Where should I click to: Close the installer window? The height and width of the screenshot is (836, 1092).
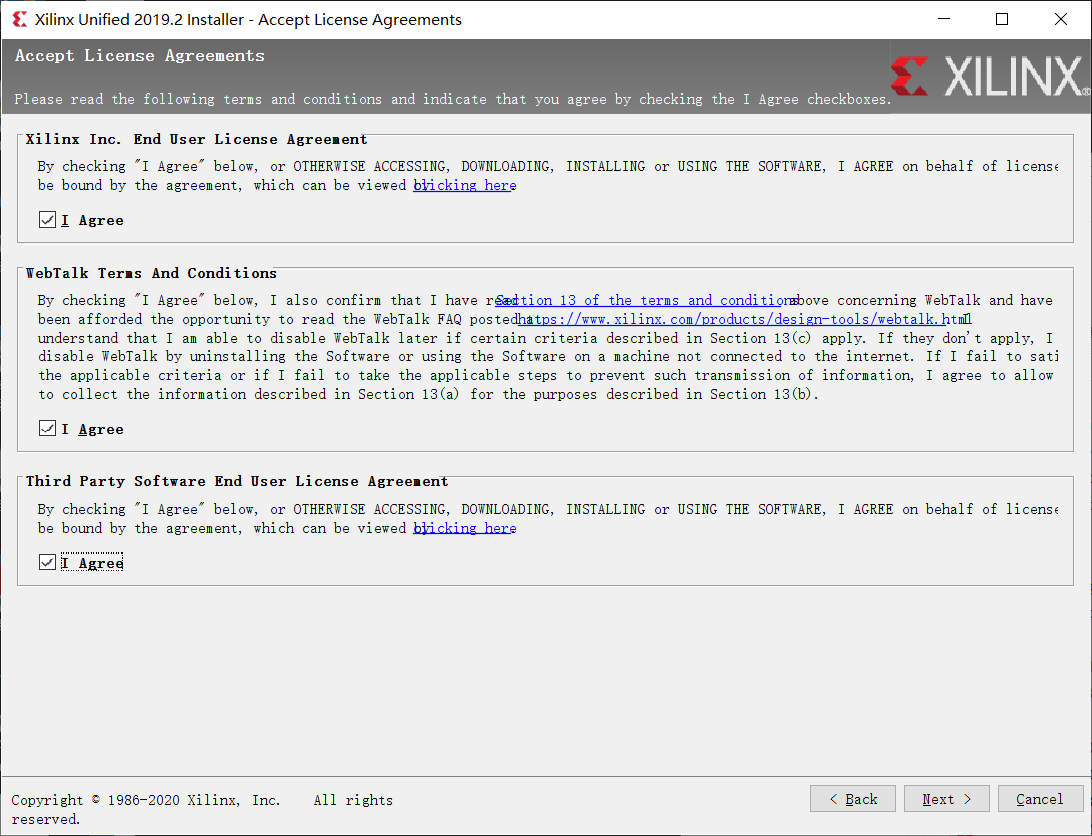(x=1061, y=20)
